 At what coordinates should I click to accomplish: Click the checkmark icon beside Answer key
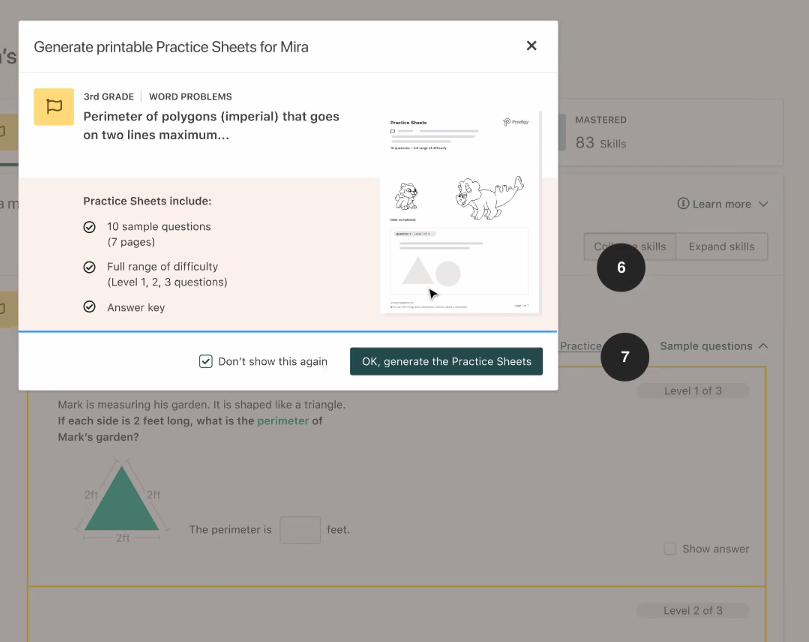89,307
